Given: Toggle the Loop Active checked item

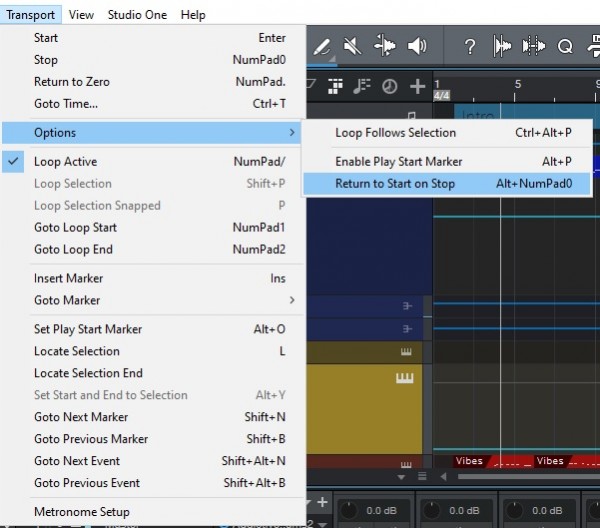Looking at the screenshot, I should [x=66, y=162].
